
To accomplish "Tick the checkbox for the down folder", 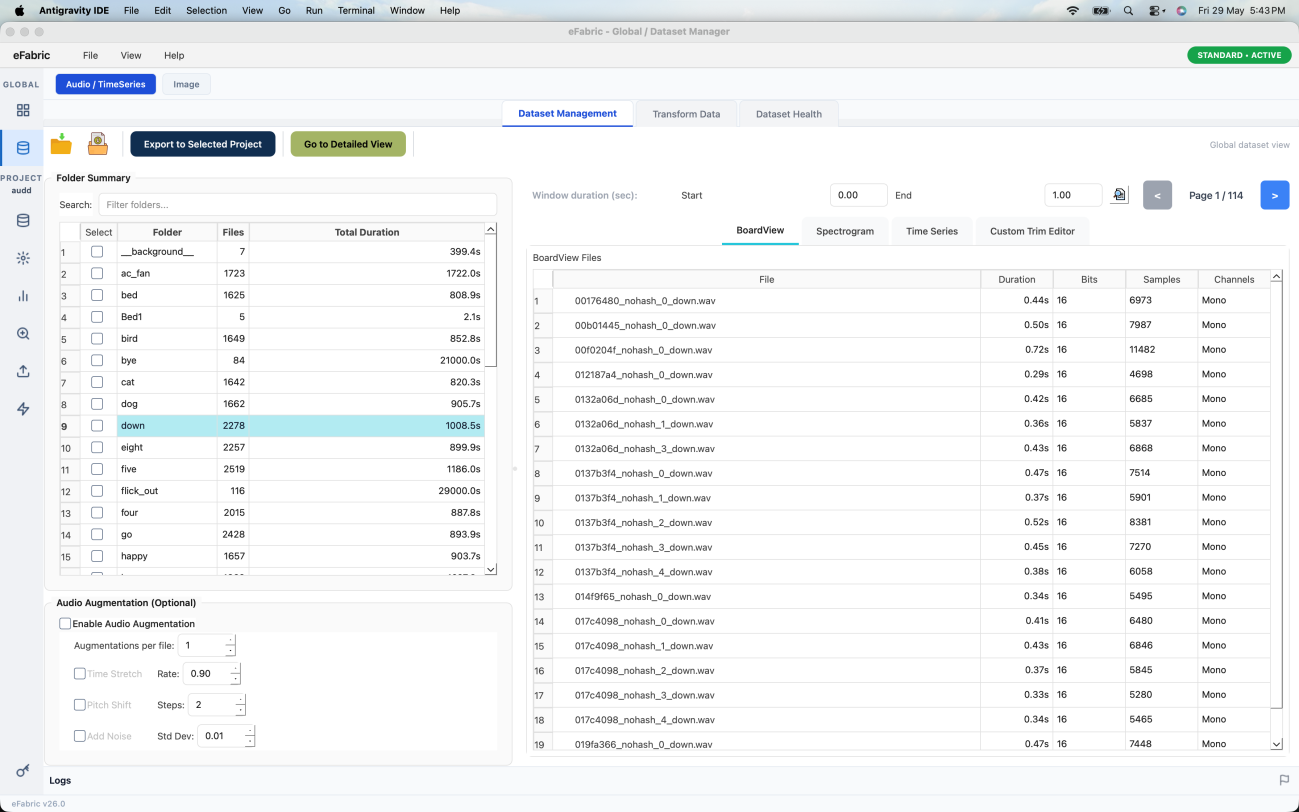I will coord(97,426).
